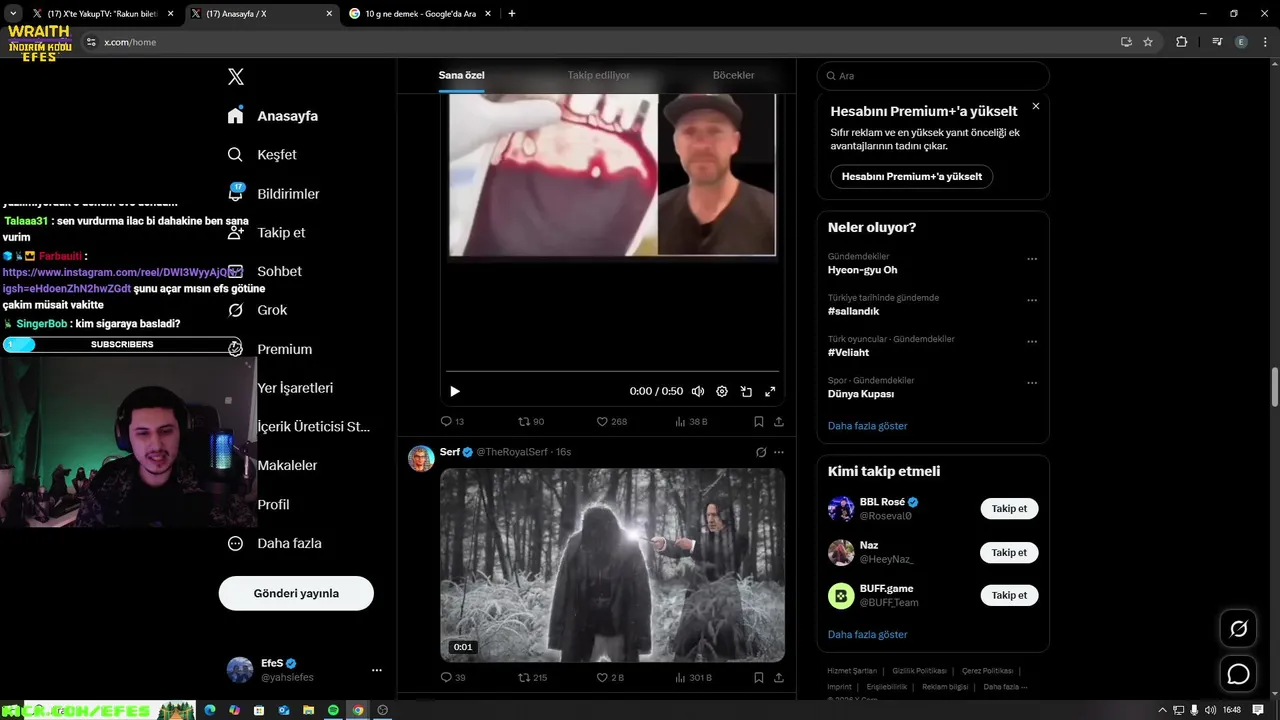This screenshot has width=1280, height=720.
Task: Open Anasayfa home in sidebar
Action: tap(273, 116)
